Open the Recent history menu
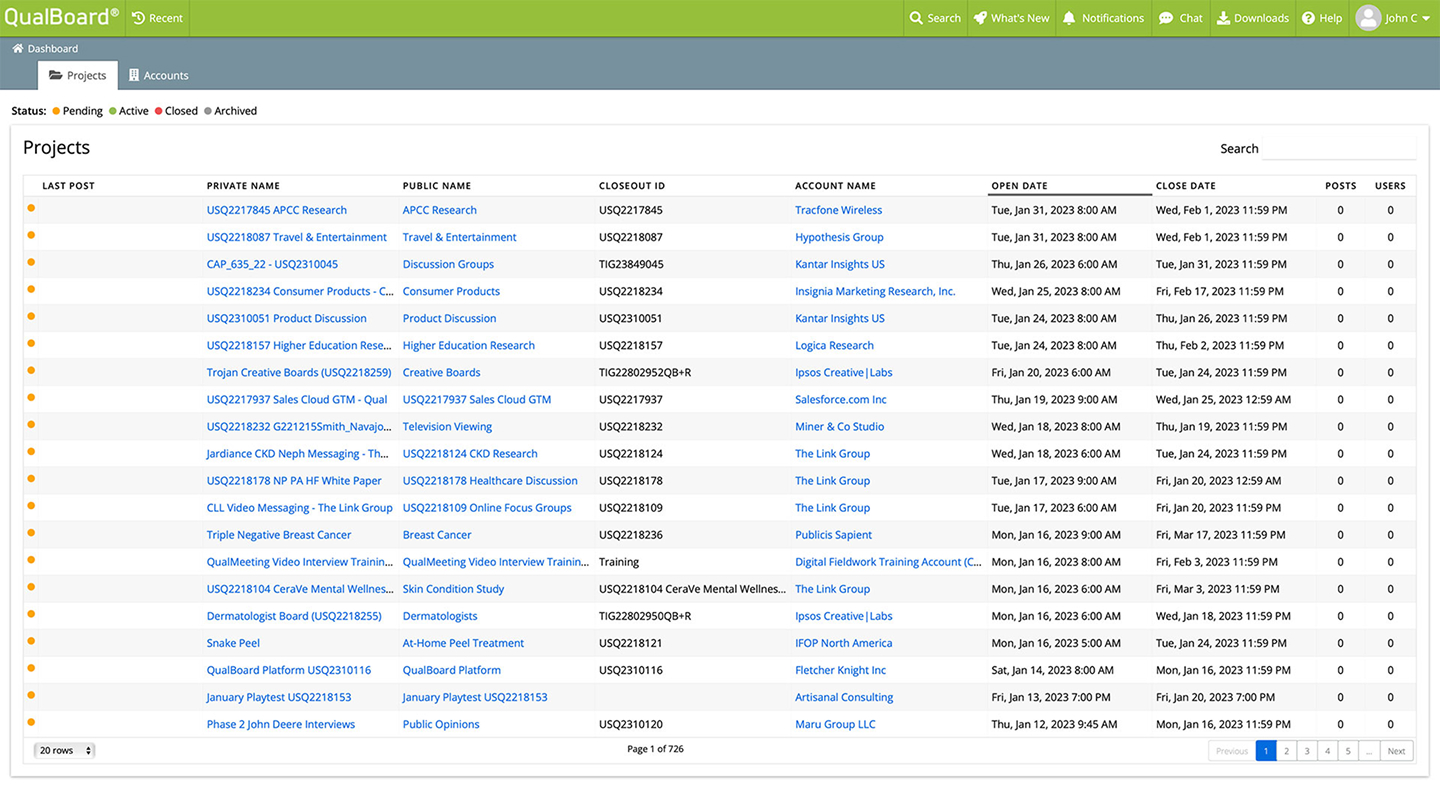 (x=158, y=18)
